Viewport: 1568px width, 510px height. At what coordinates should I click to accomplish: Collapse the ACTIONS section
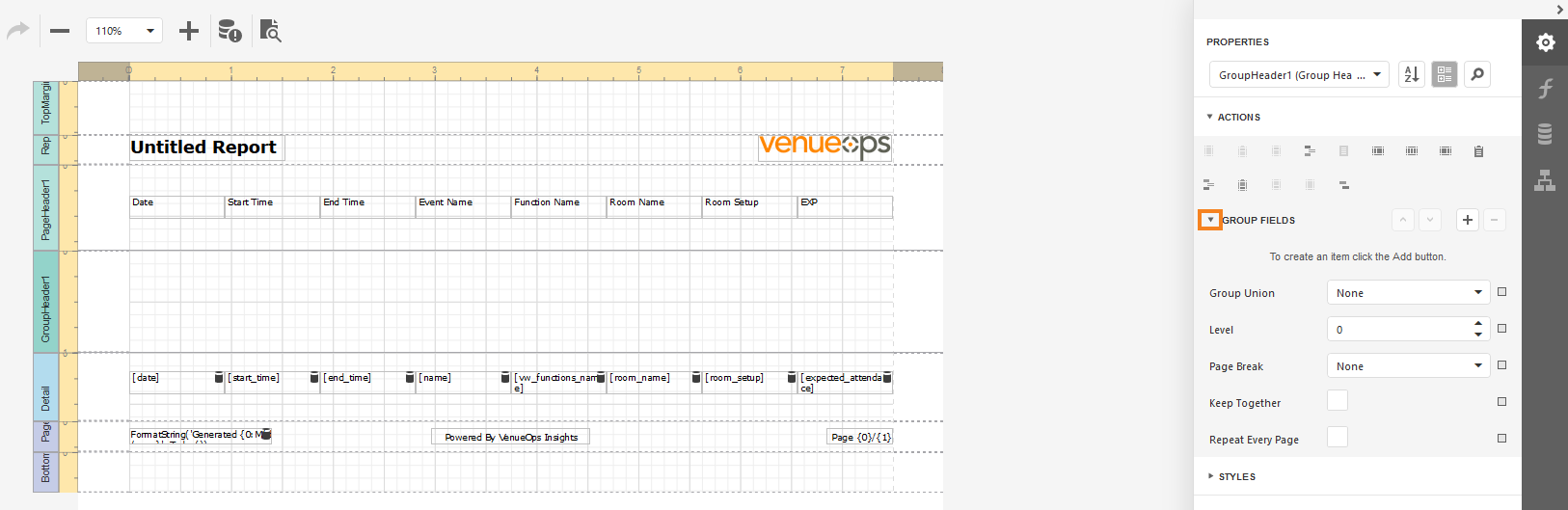click(x=1210, y=117)
